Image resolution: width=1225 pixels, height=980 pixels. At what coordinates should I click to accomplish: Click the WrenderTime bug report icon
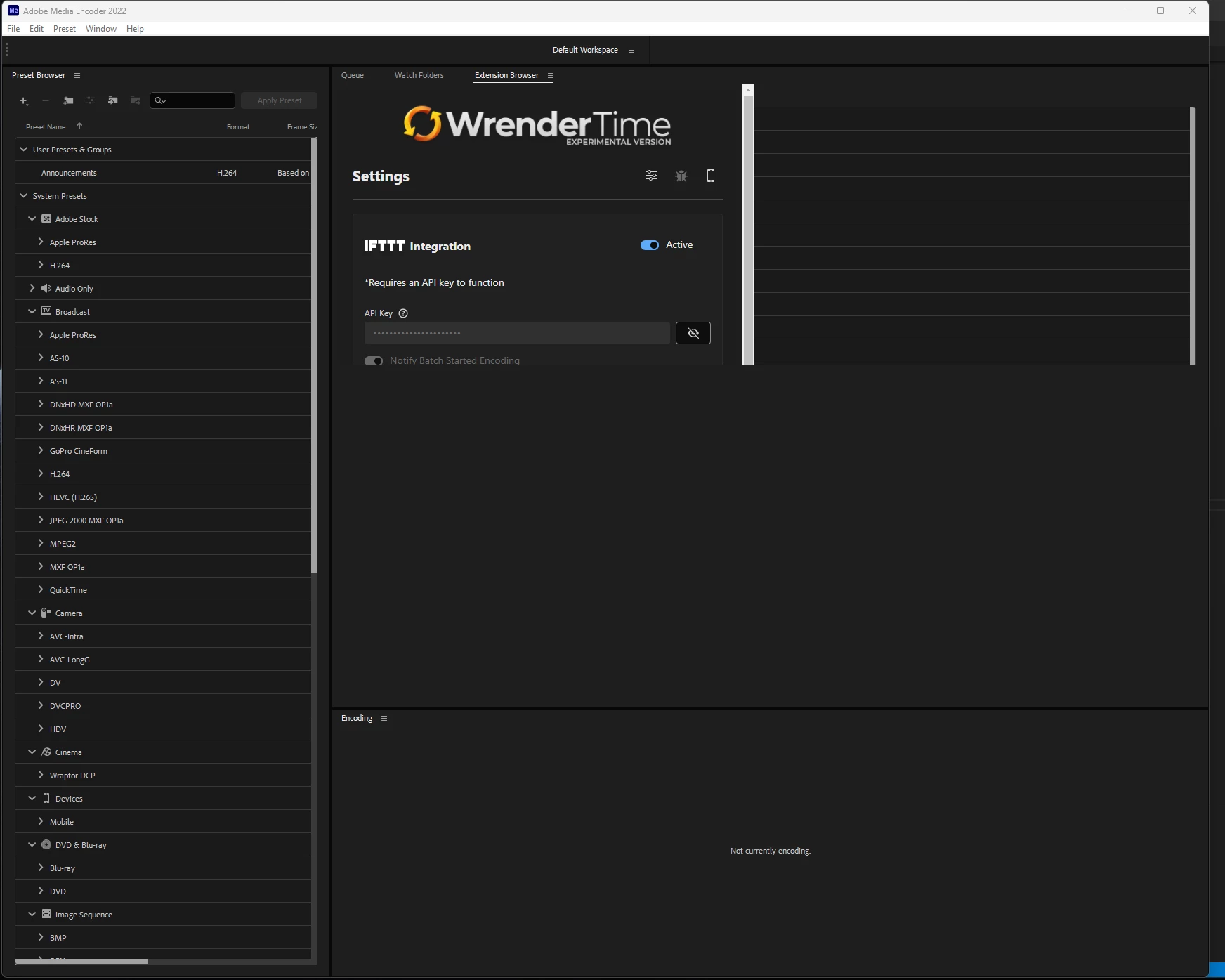click(x=681, y=176)
